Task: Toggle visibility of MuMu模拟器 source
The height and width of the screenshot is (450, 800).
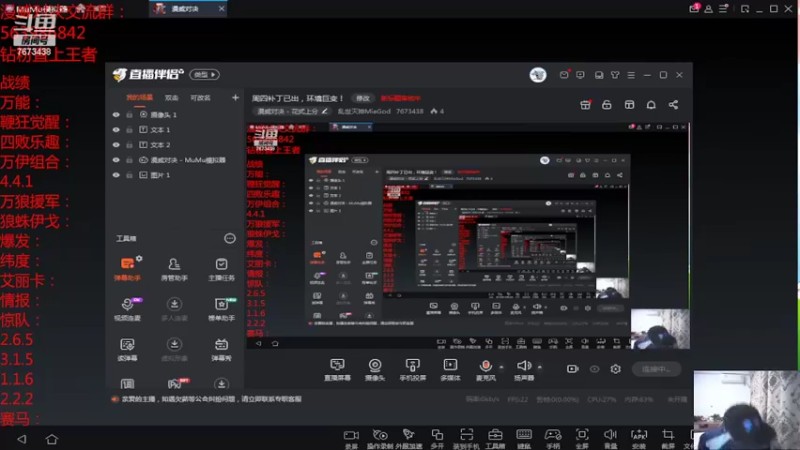Action: [x=116, y=160]
